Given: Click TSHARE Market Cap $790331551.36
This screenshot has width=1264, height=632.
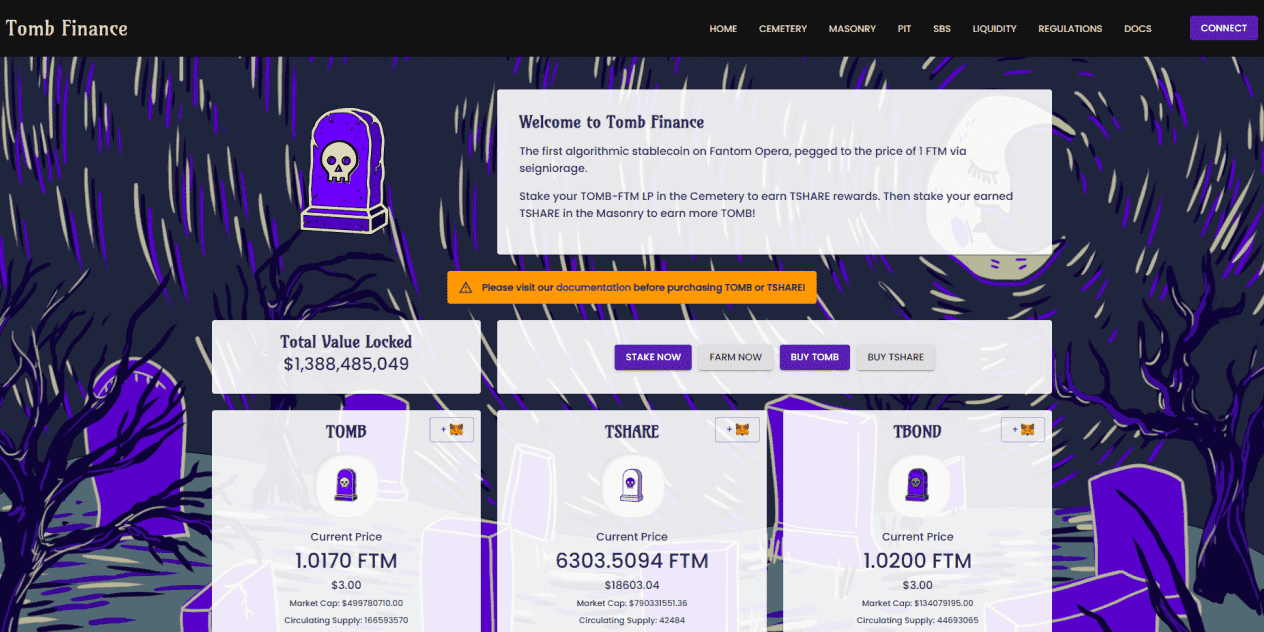Looking at the screenshot, I should (632, 603).
